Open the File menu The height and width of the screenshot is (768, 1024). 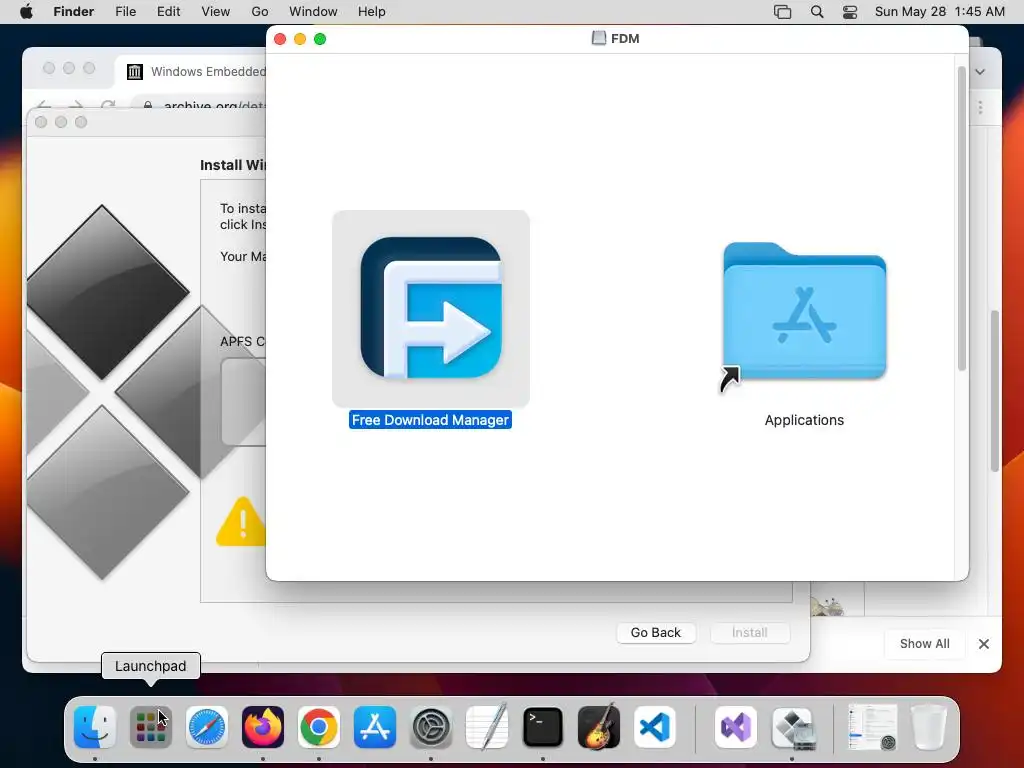[125, 12]
